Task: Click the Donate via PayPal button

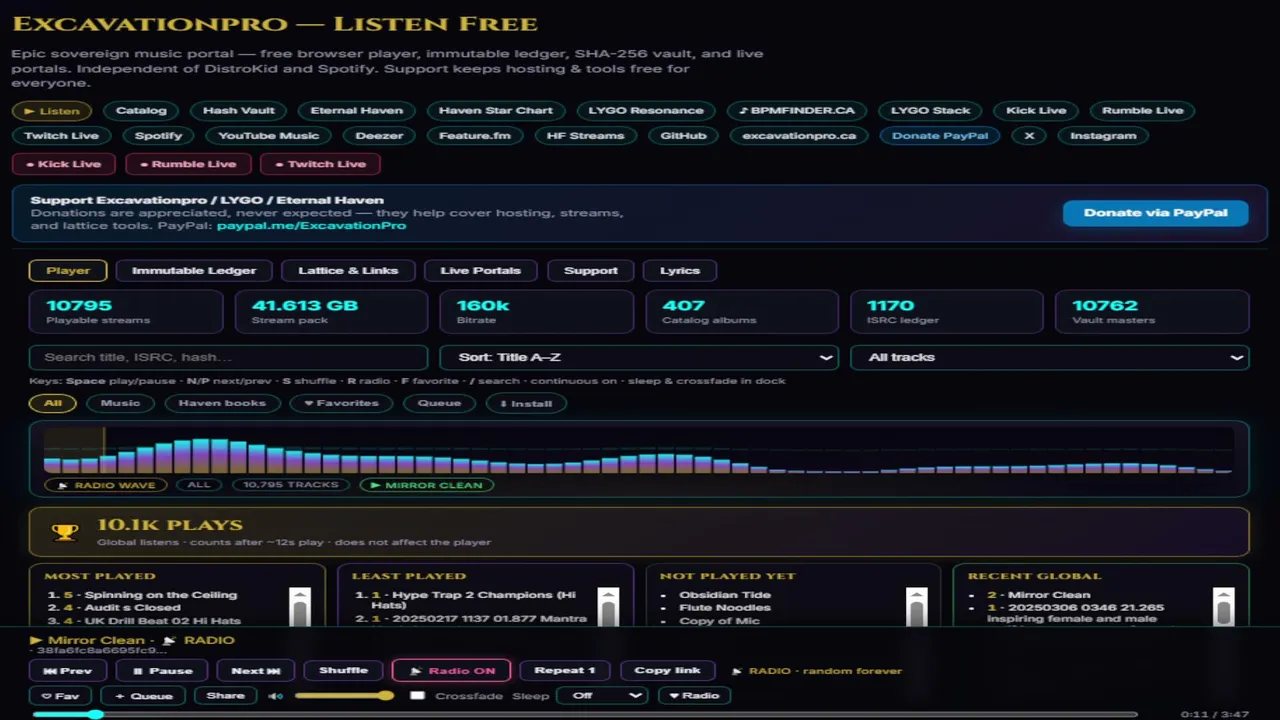Action: pos(1156,213)
